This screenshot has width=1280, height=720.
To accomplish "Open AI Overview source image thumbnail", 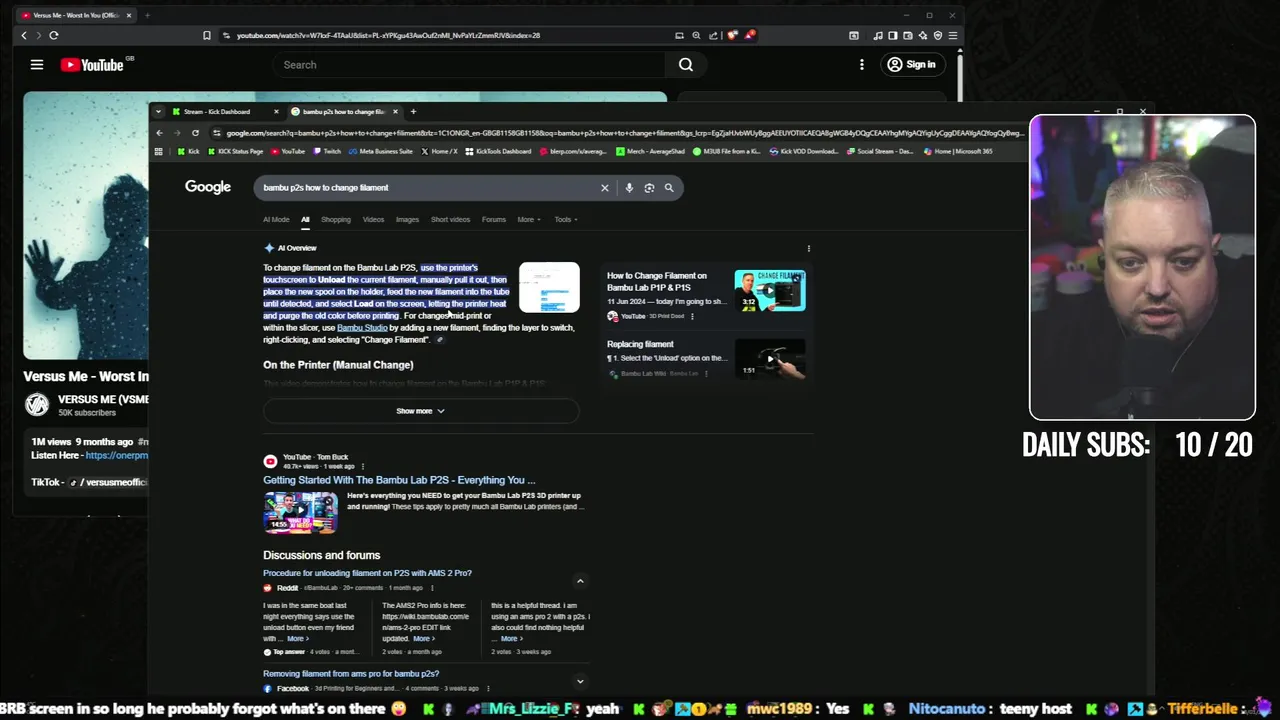I will click(549, 287).
